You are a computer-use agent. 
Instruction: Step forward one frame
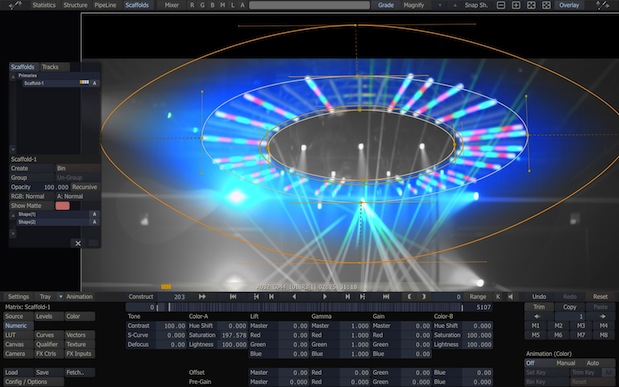point(347,297)
